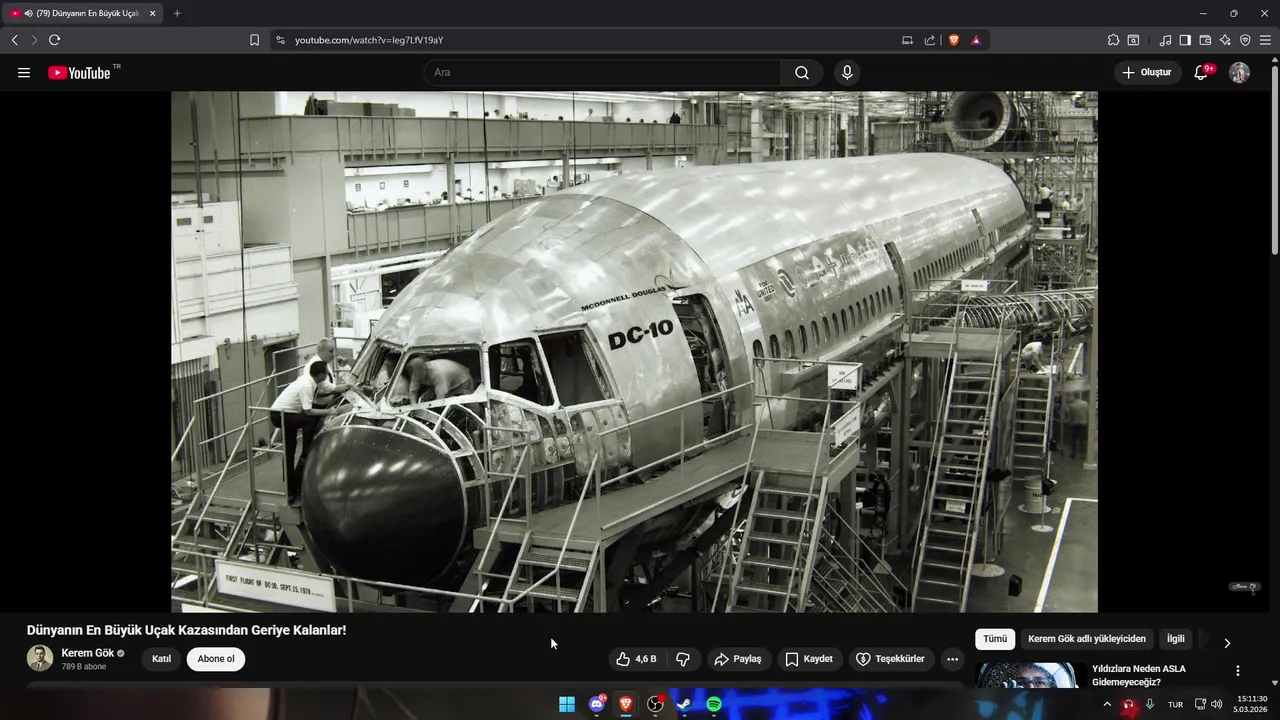Image resolution: width=1280 pixels, height=720 pixels.
Task: Open Steam from the taskbar
Action: pos(684,704)
